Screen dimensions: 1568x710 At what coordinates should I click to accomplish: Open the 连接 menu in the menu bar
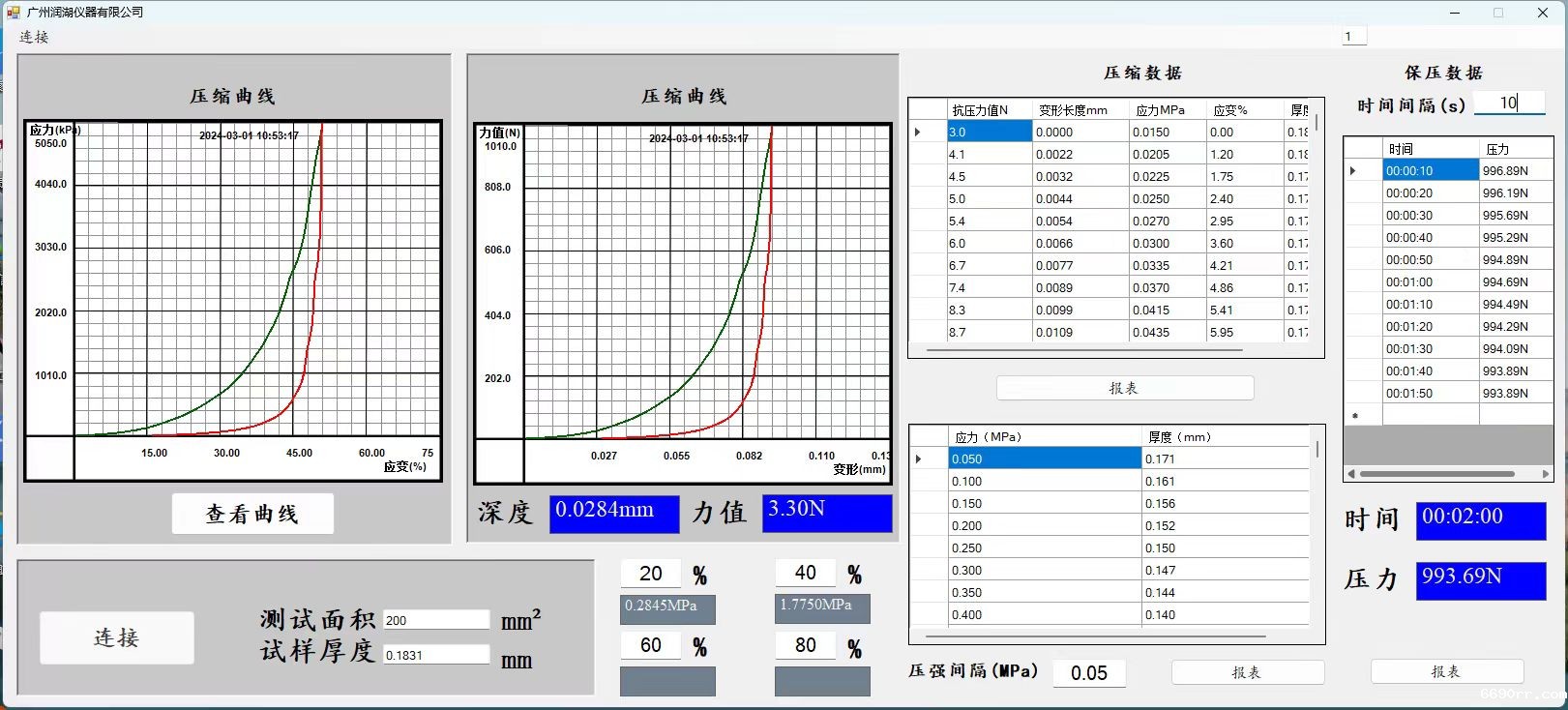point(34,37)
